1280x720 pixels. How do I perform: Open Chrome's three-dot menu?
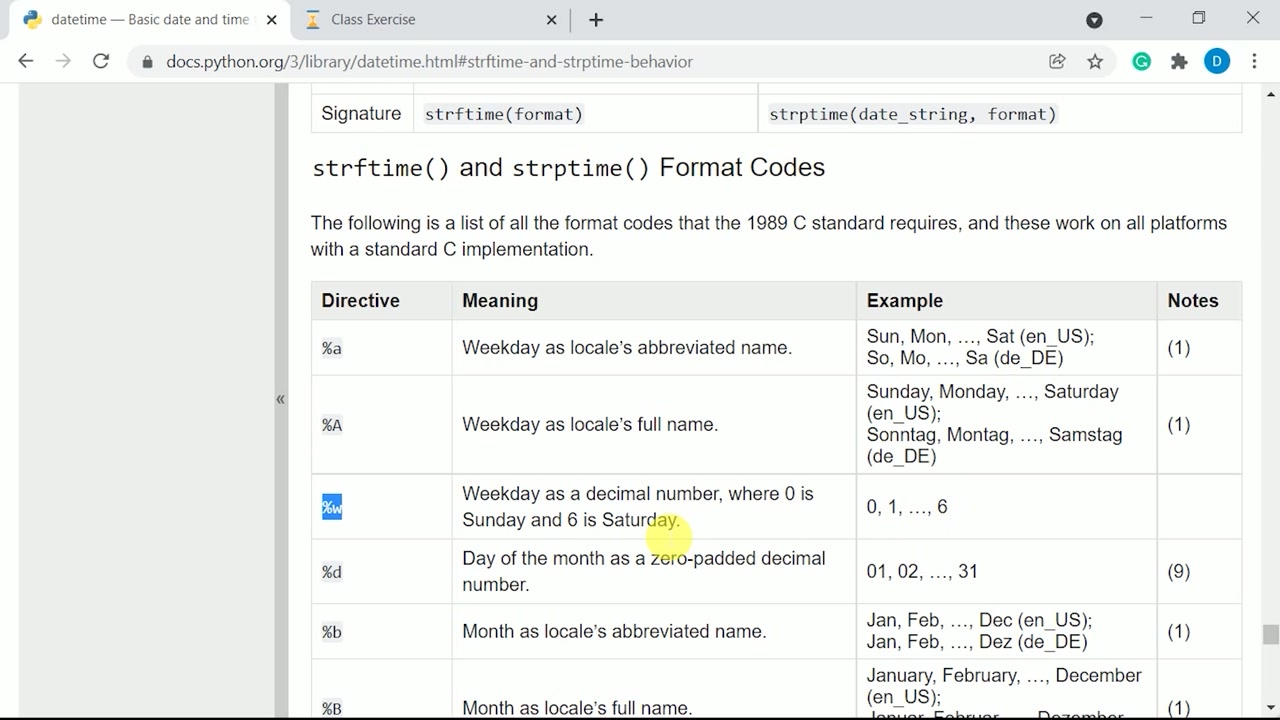(1254, 62)
